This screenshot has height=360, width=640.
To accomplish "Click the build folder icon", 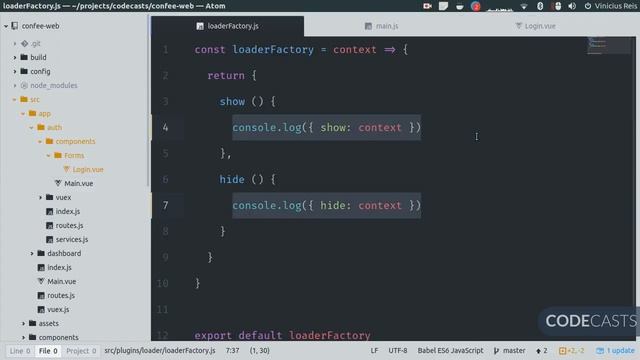I will tap(24, 58).
